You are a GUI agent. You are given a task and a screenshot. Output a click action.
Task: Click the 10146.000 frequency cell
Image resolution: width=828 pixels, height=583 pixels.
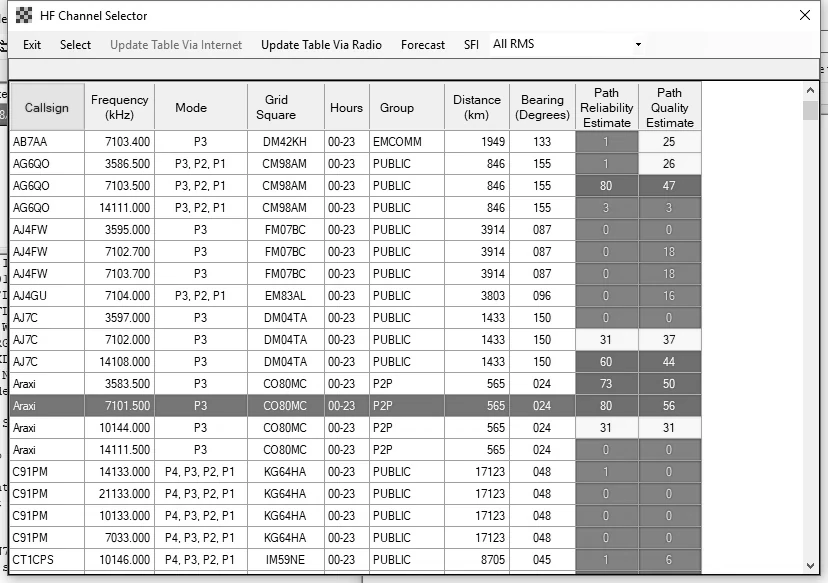[x=119, y=560]
